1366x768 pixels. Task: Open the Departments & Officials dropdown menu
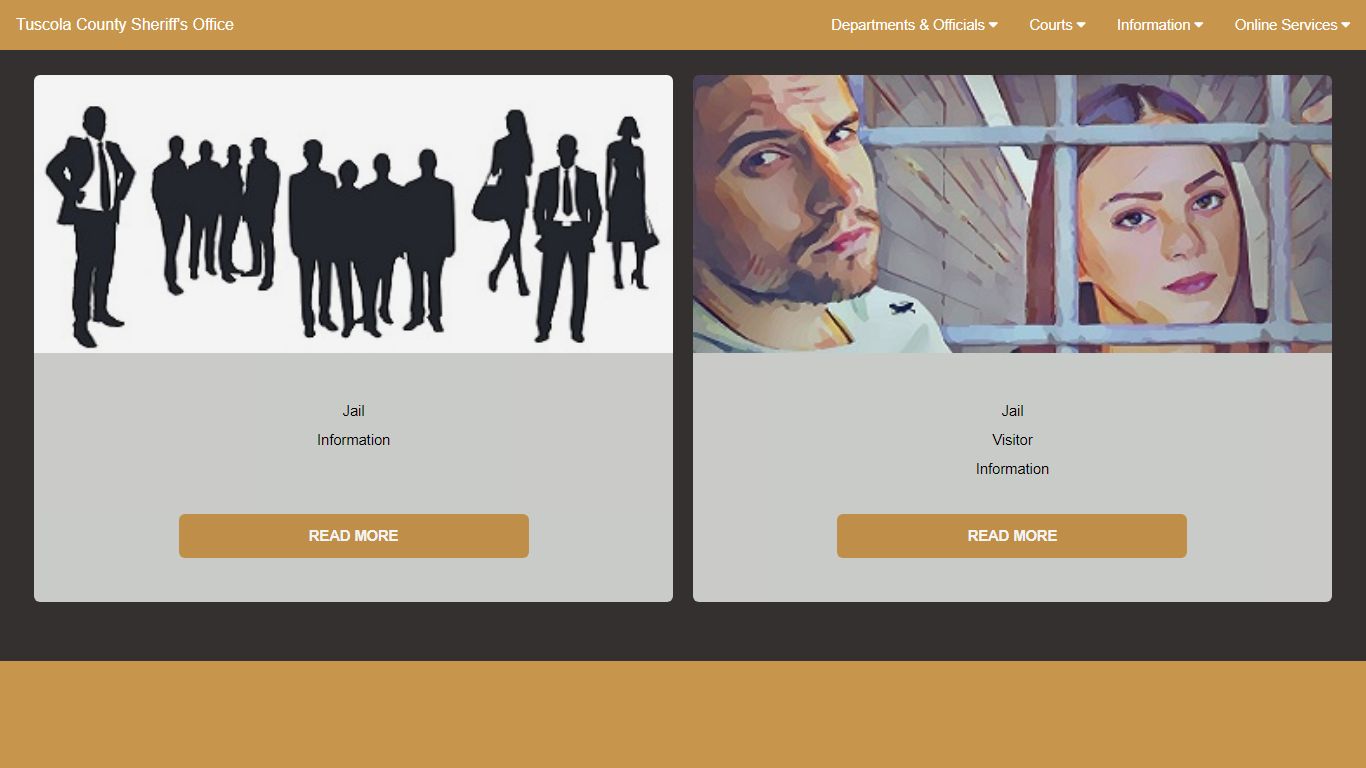[x=914, y=25]
